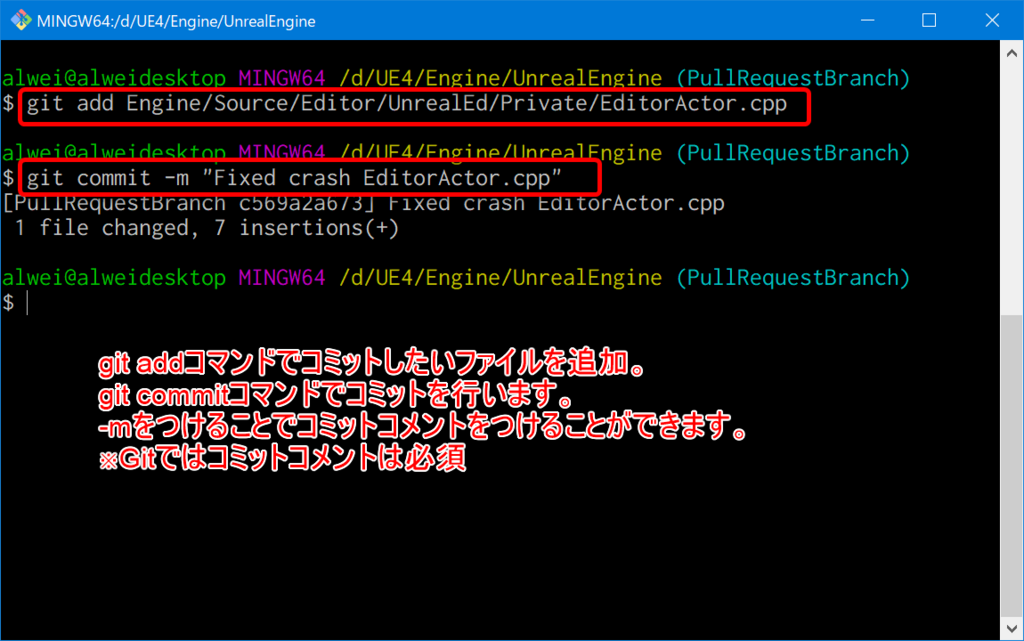Click the '[PullRequestBranch c569a2a673]' output line
Viewport: 1024px width, 641px height.
[x=363, y=204]
